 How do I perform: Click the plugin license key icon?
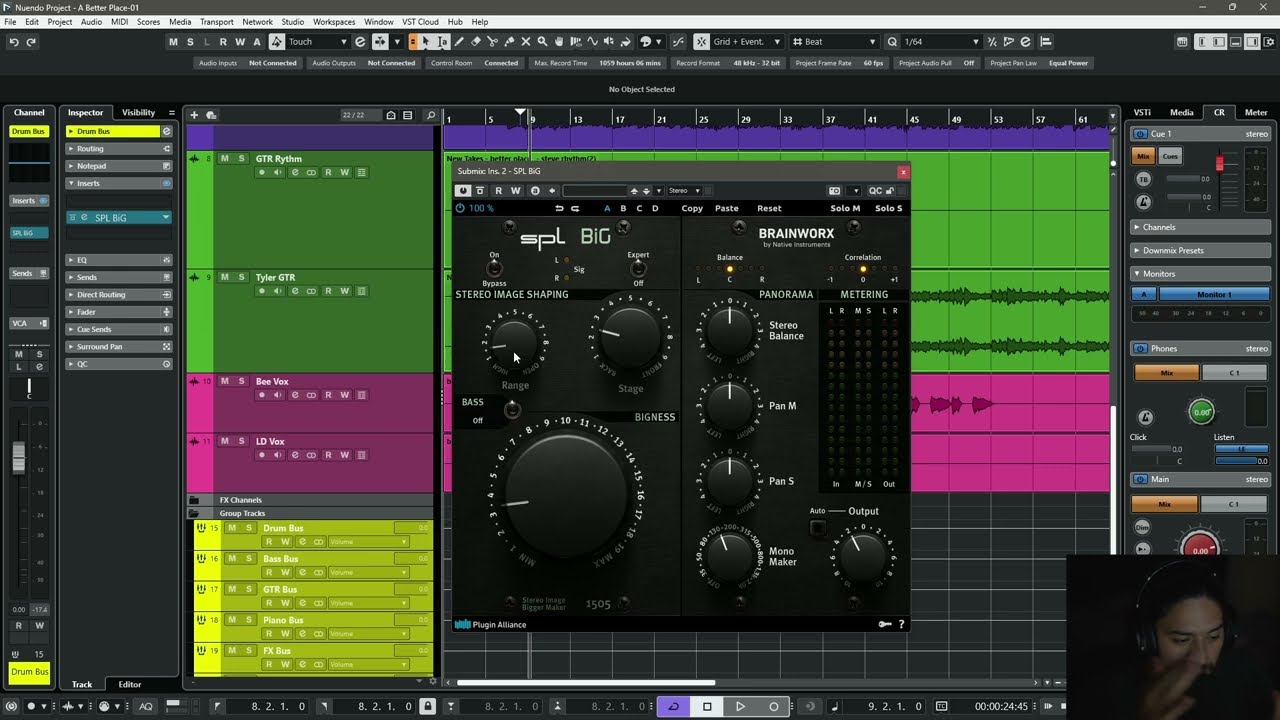click(885, 624)
